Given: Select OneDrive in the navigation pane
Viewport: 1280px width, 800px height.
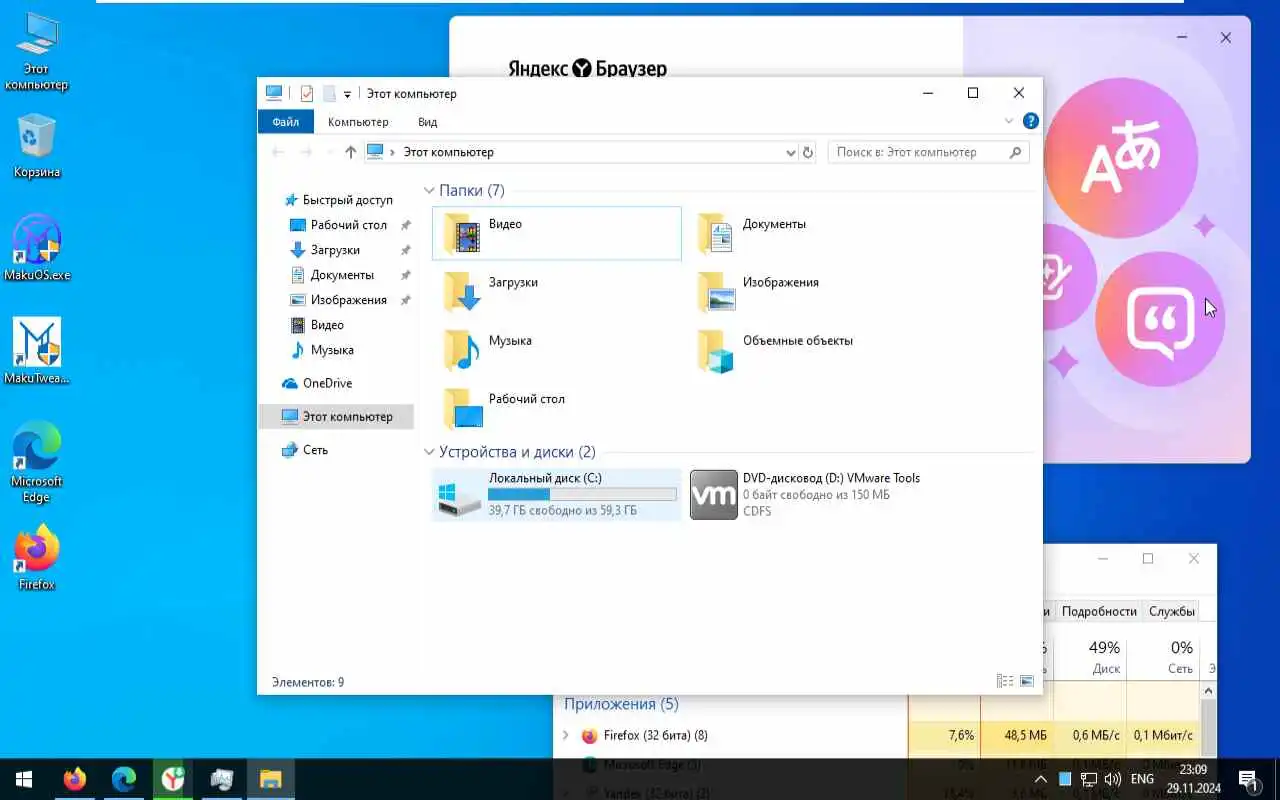Looking at the screenshot, I should pyautogui.click(x=327, y=383).
